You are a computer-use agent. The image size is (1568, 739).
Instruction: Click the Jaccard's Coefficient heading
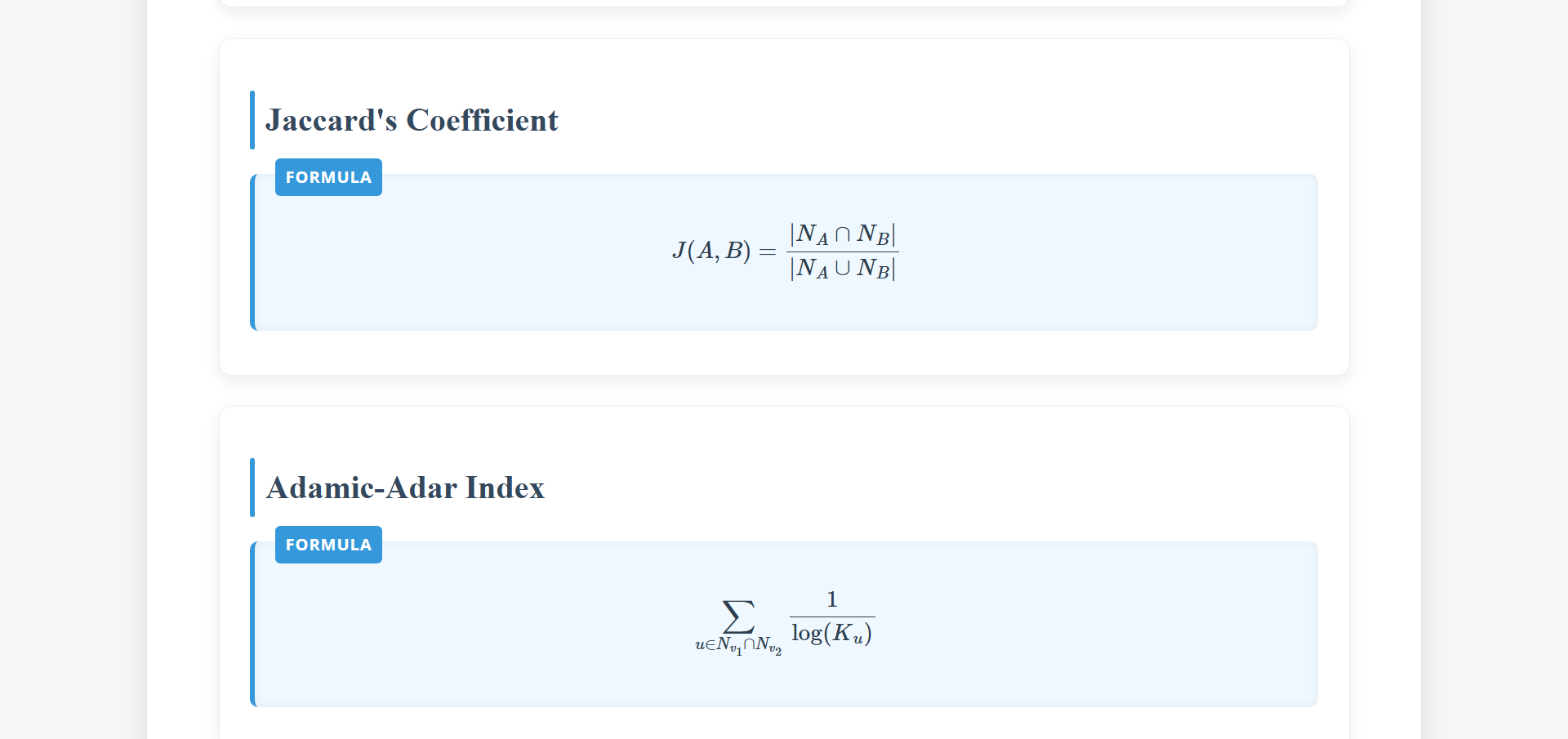point(412,121)
